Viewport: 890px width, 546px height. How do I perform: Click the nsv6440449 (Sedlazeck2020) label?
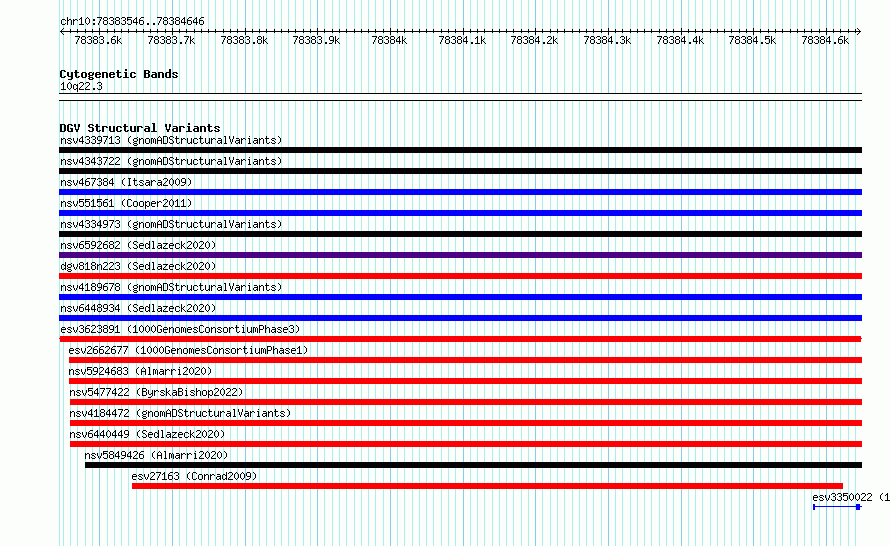(x=147, y=434)
